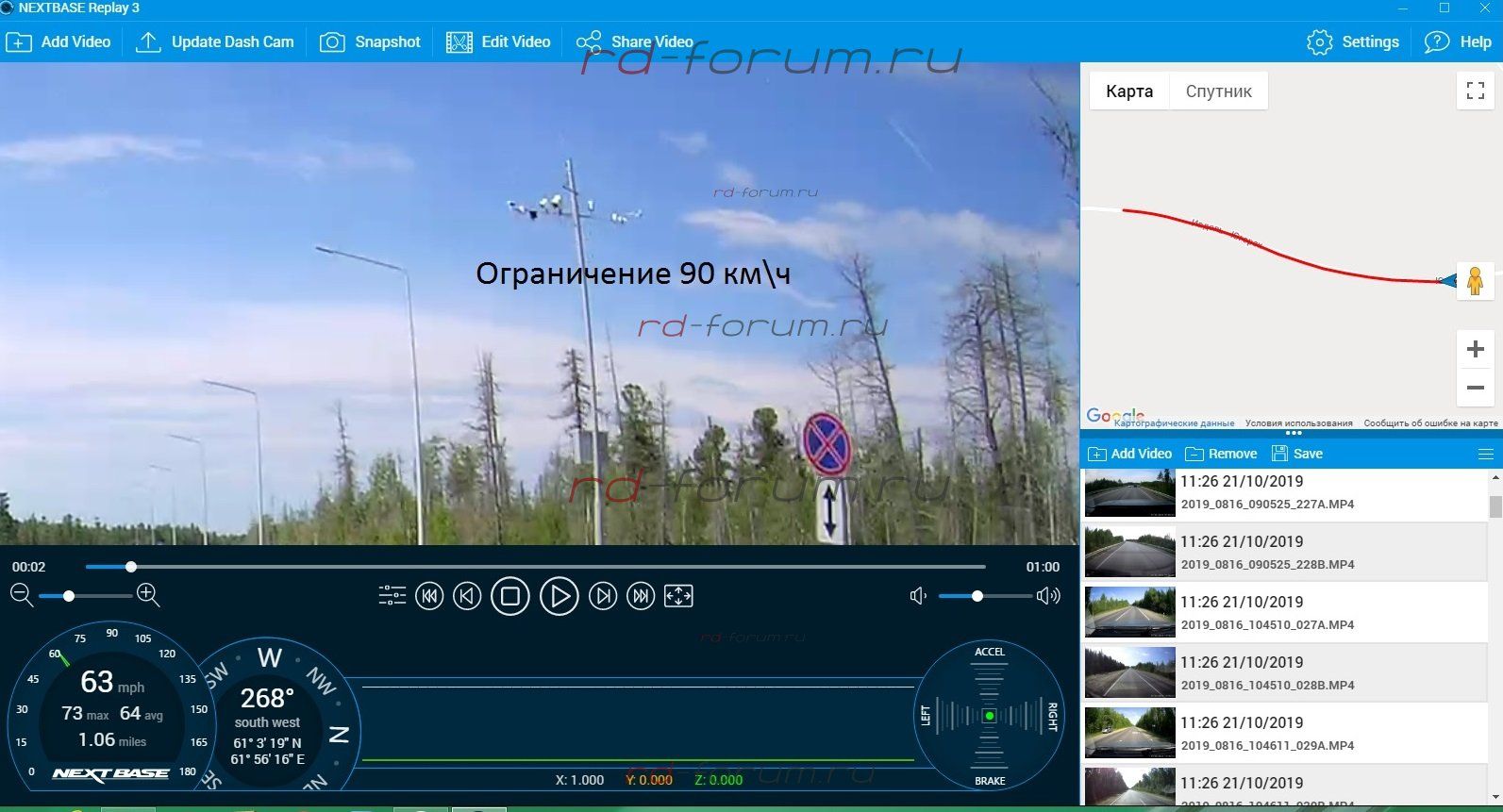The image size is (1503, 812).
Task: Click the Nextbase logo on the speedometer
Action: click(x=111, y=773)
